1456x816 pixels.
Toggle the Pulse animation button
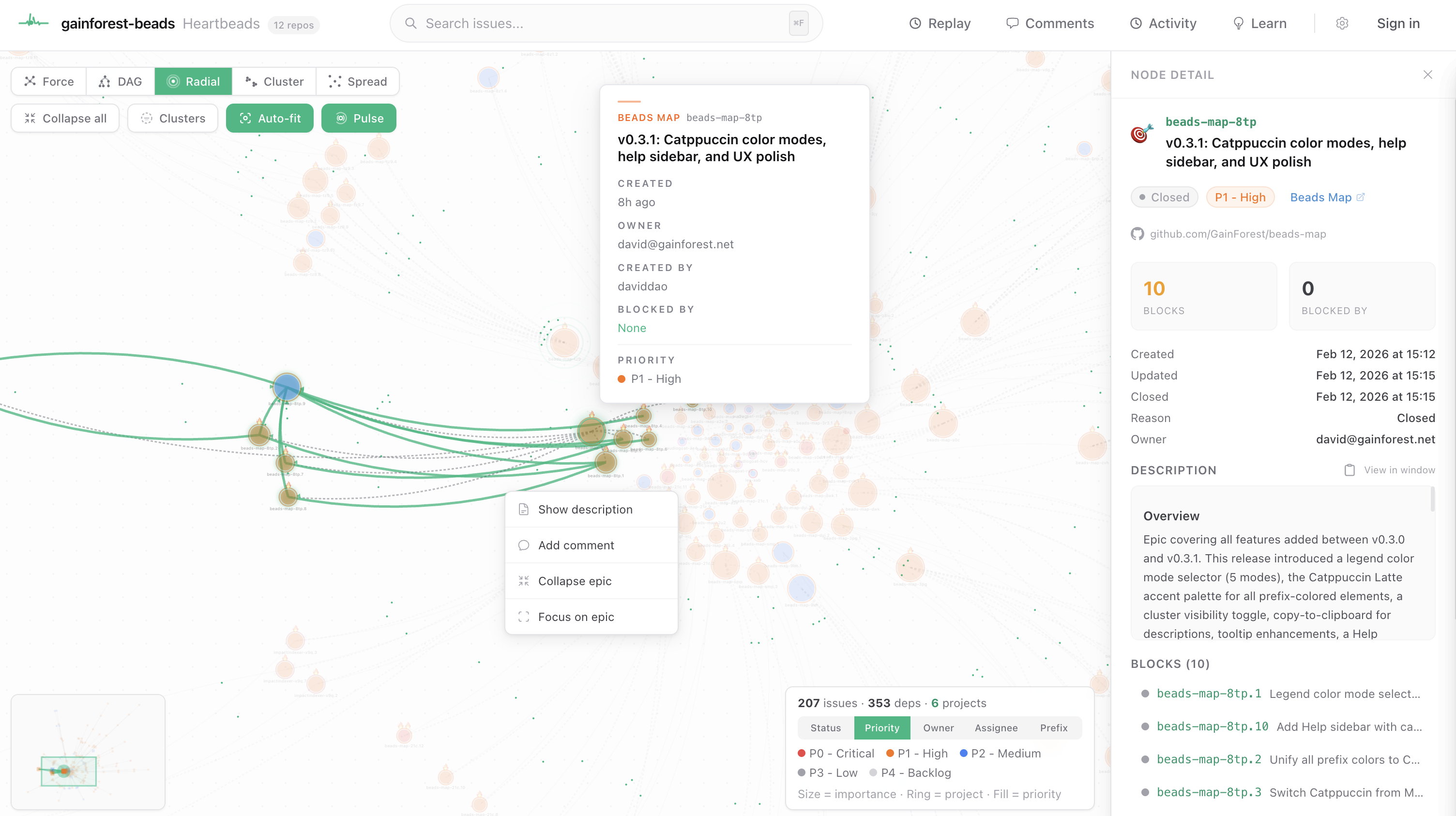coord(359,118)
